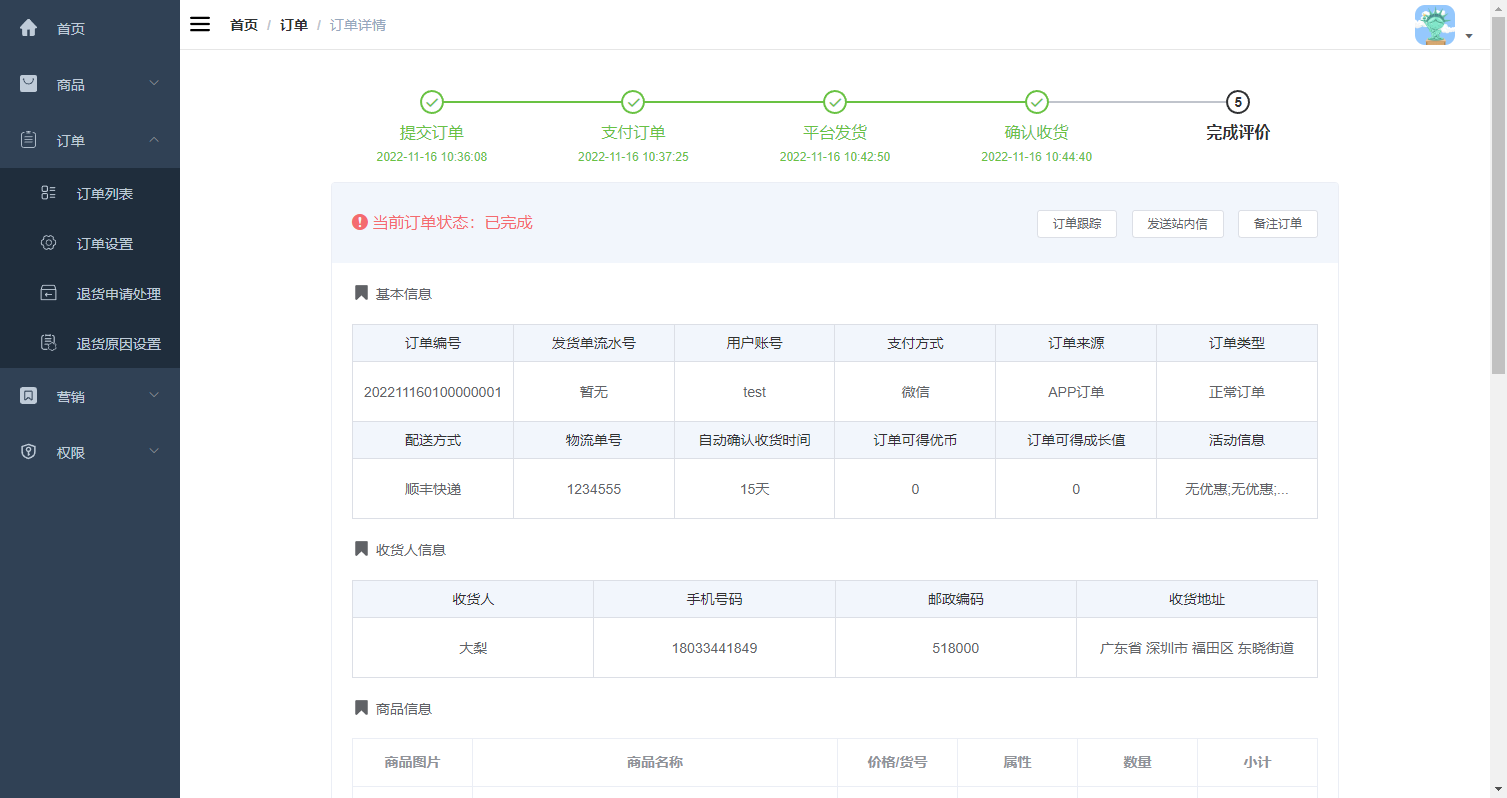The image size is (1507, 798).
Task: Click the red warning icon next to order status
Action: click(x=360, y=222)
